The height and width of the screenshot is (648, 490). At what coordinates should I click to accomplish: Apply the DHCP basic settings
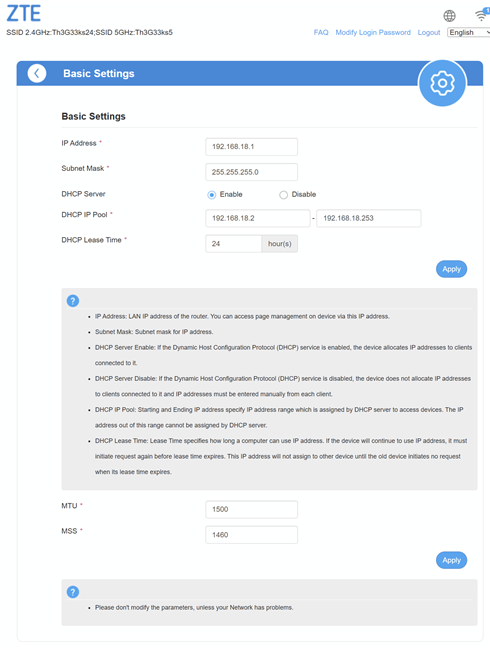click(x=452, y=269)
